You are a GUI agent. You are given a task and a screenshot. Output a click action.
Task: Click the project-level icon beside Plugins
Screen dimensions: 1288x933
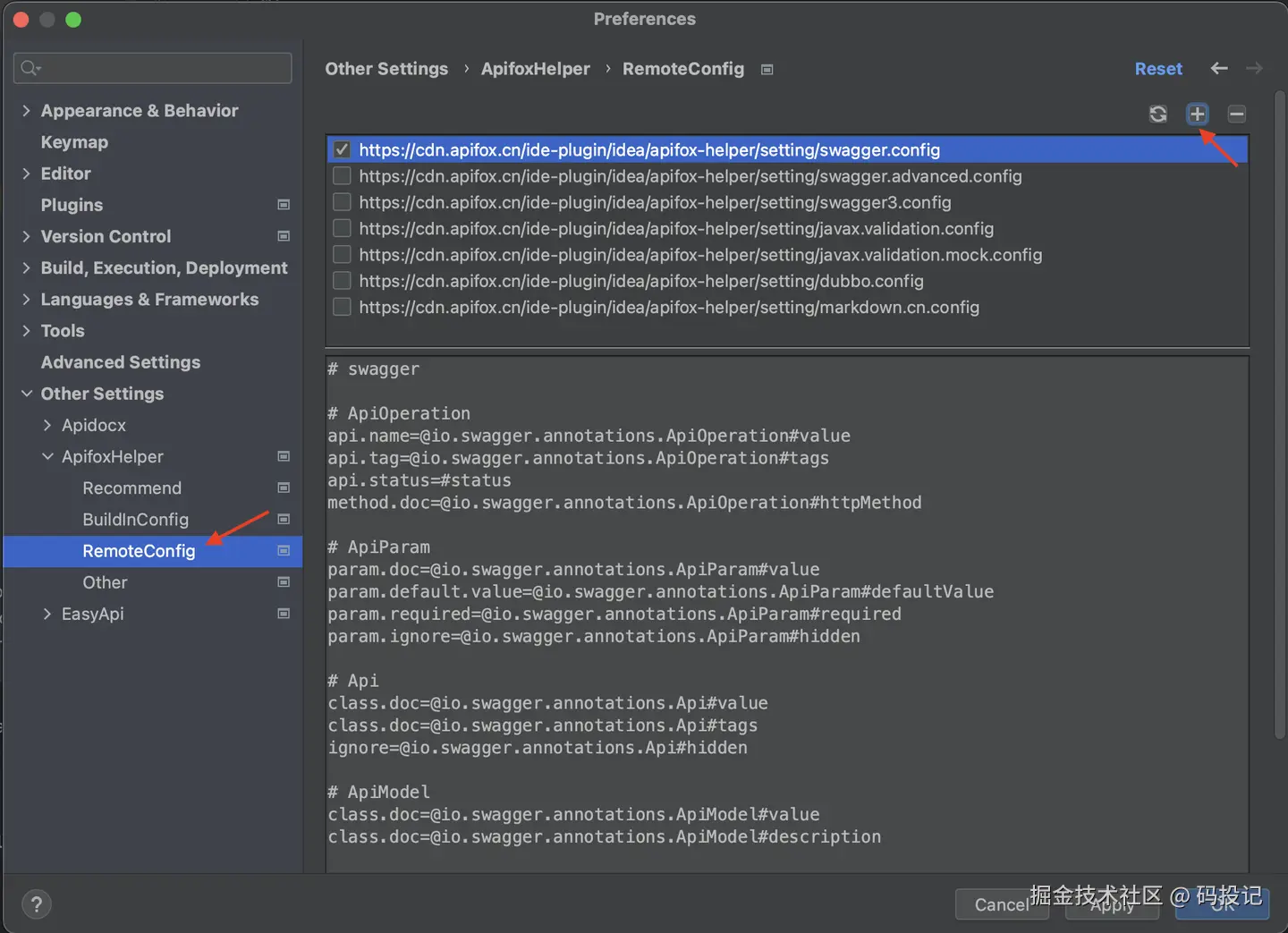point(284,205)
